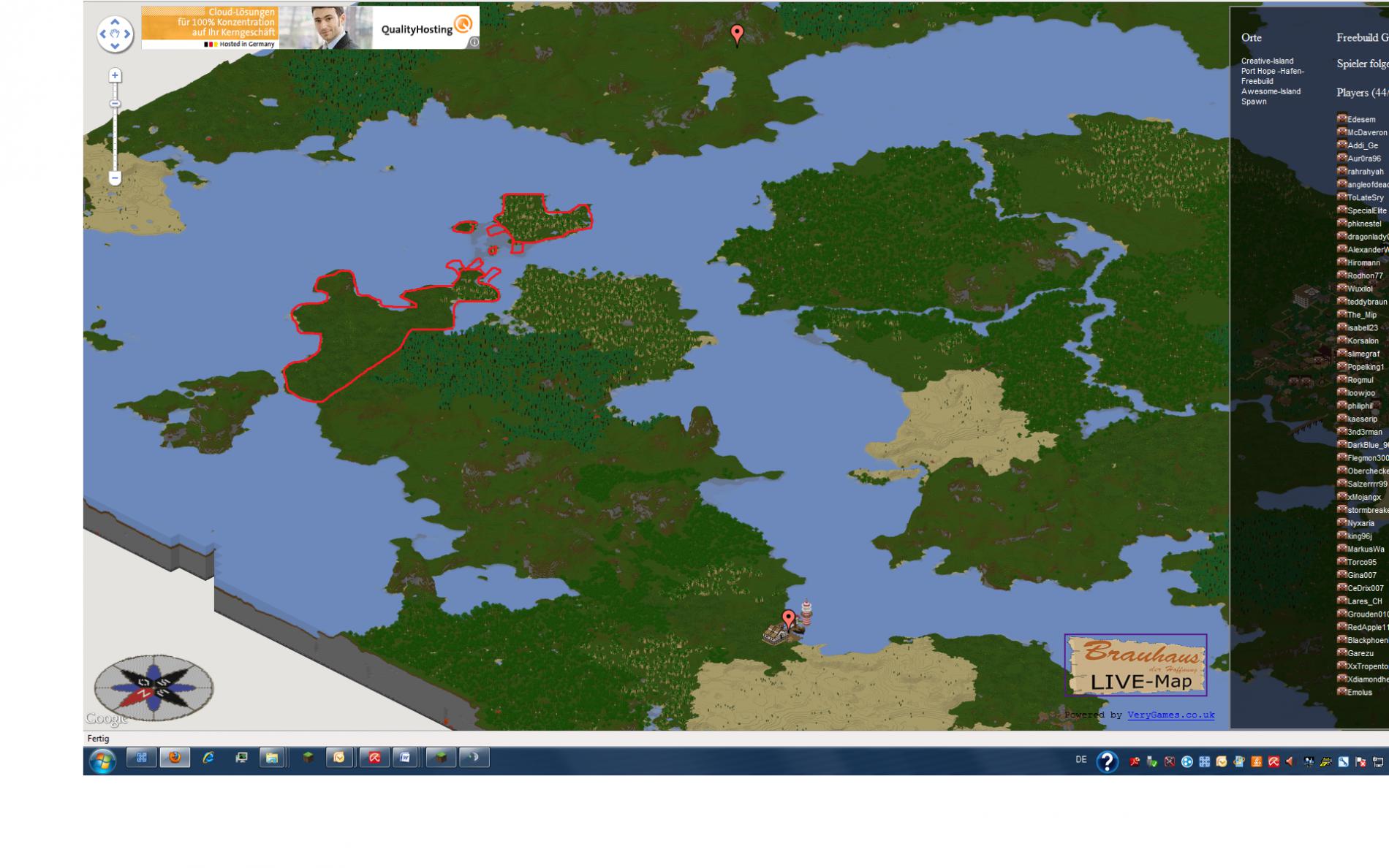The image size is (1389, 868).
Task: Go to Port Hope -Hafen- location
Action: pos(1272,71)
